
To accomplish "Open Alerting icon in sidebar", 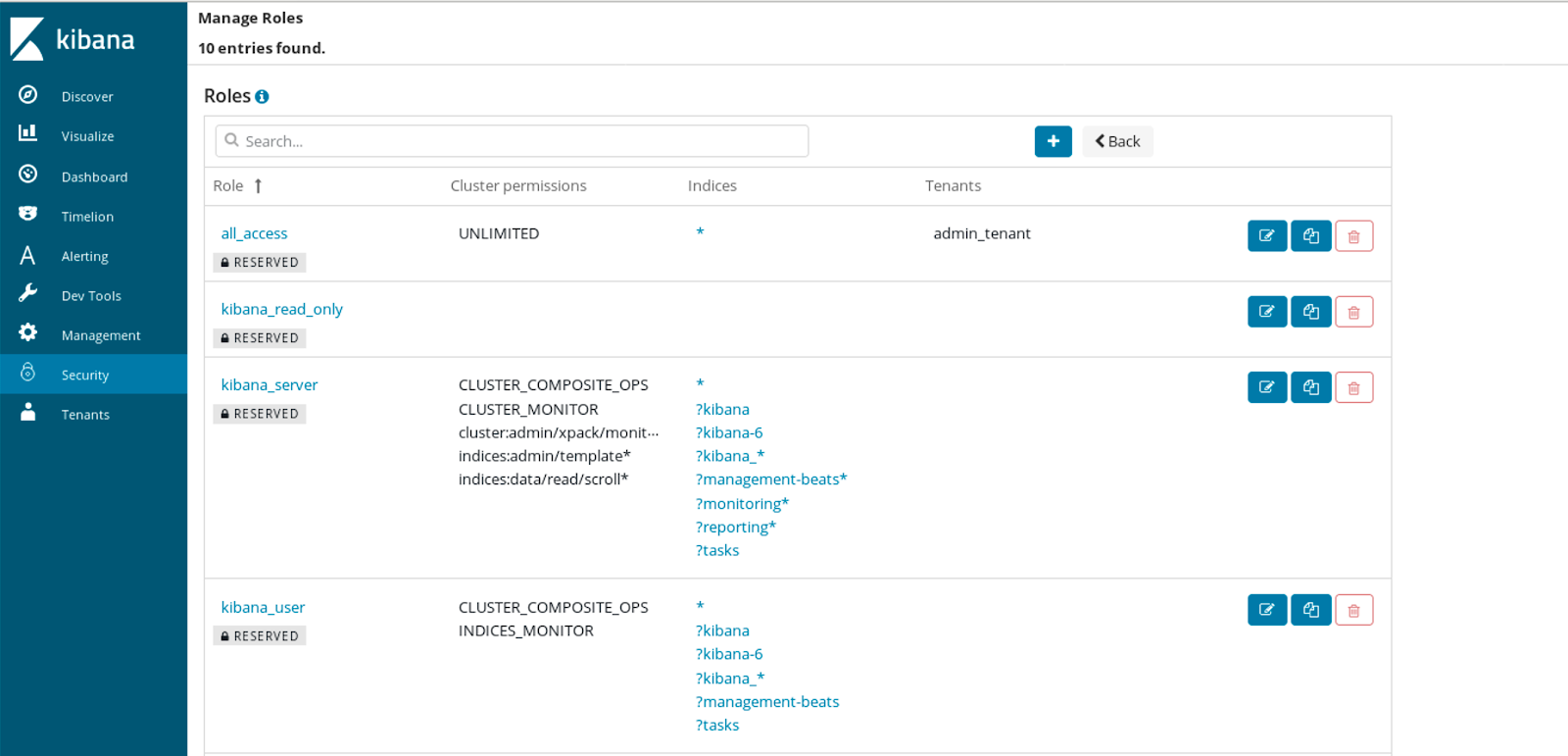I will click(27, 255).
